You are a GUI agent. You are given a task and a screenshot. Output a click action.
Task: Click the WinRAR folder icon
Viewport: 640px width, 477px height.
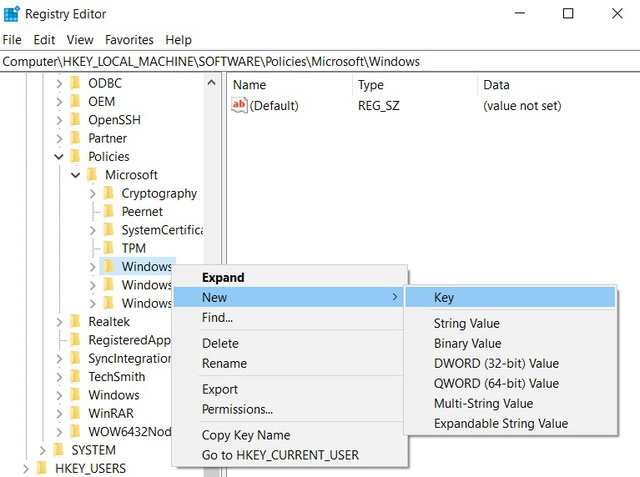(76, 413)
